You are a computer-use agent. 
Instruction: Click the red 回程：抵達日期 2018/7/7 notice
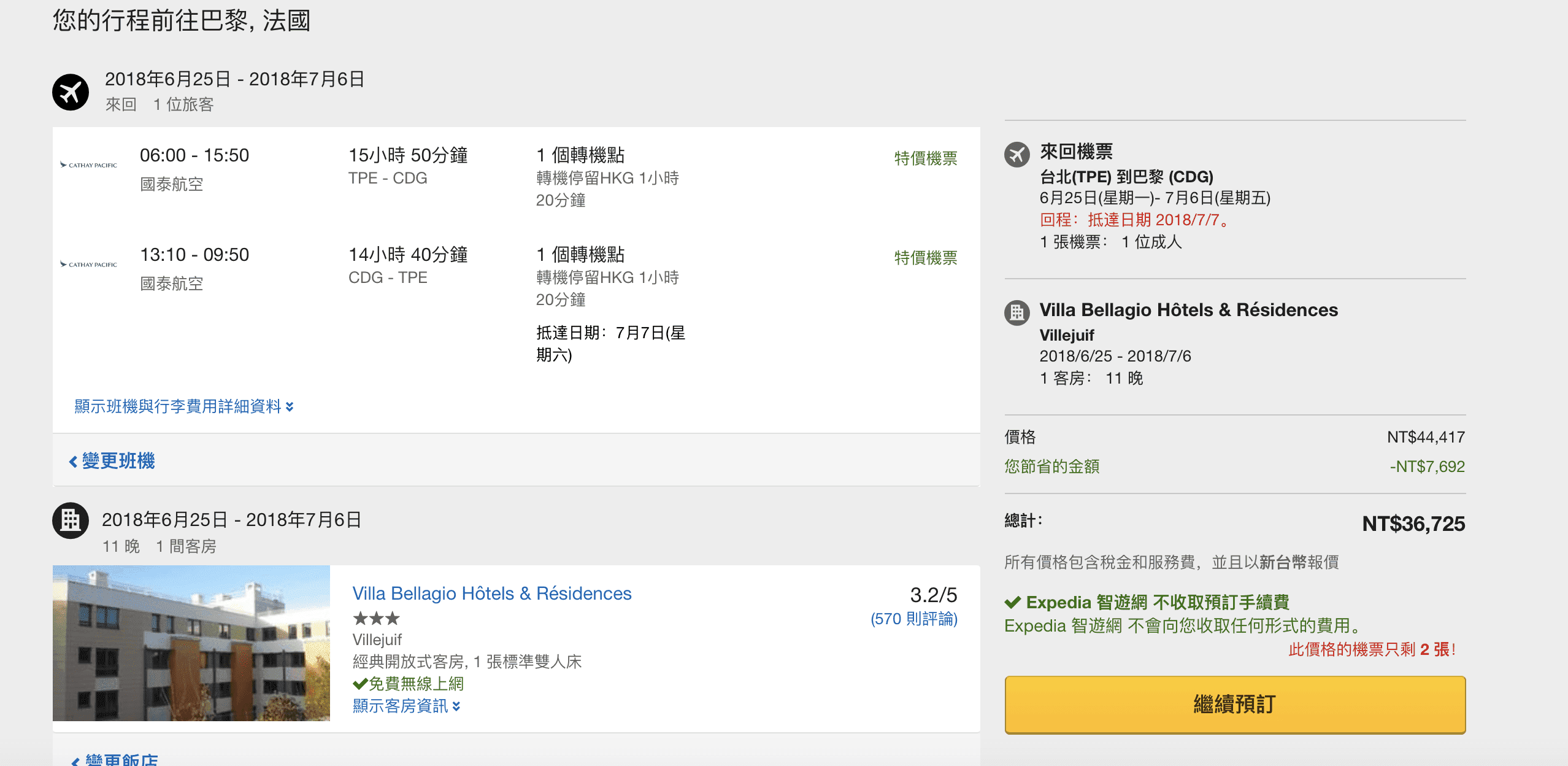1136,220
